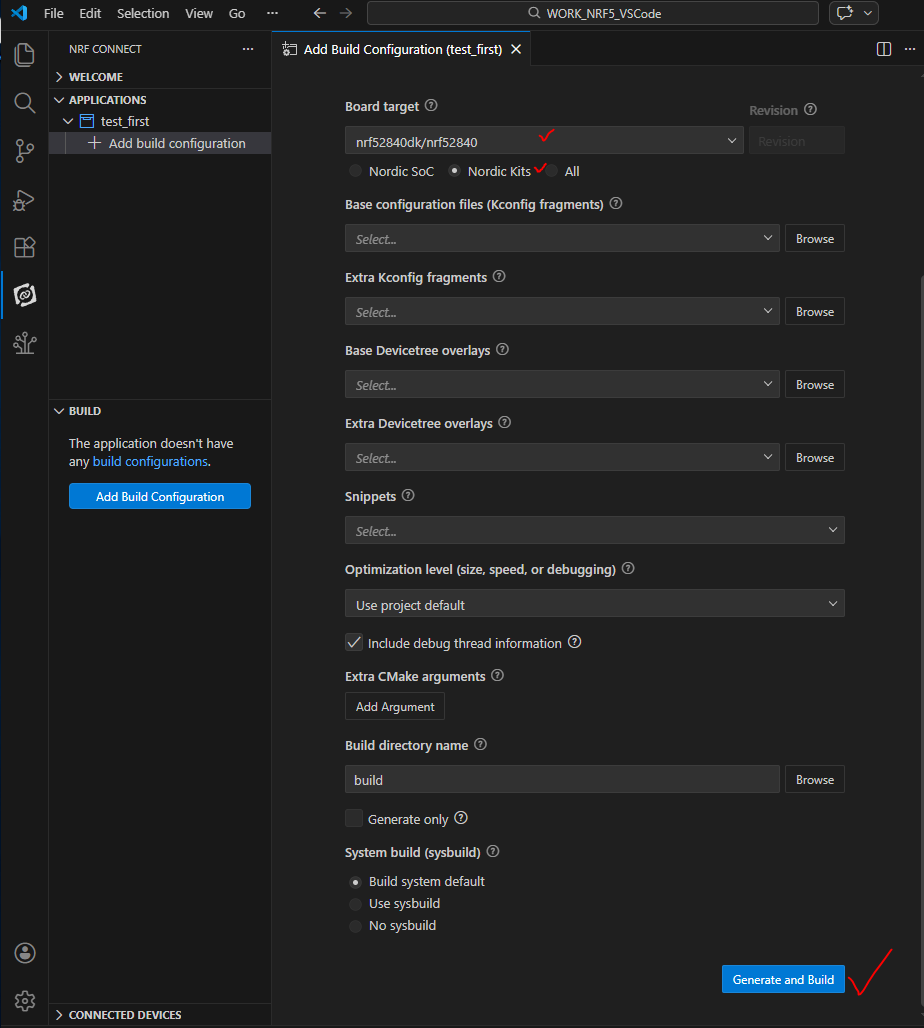Click help icon next to Snippets
924x1028 pixels.
(408, 496)
